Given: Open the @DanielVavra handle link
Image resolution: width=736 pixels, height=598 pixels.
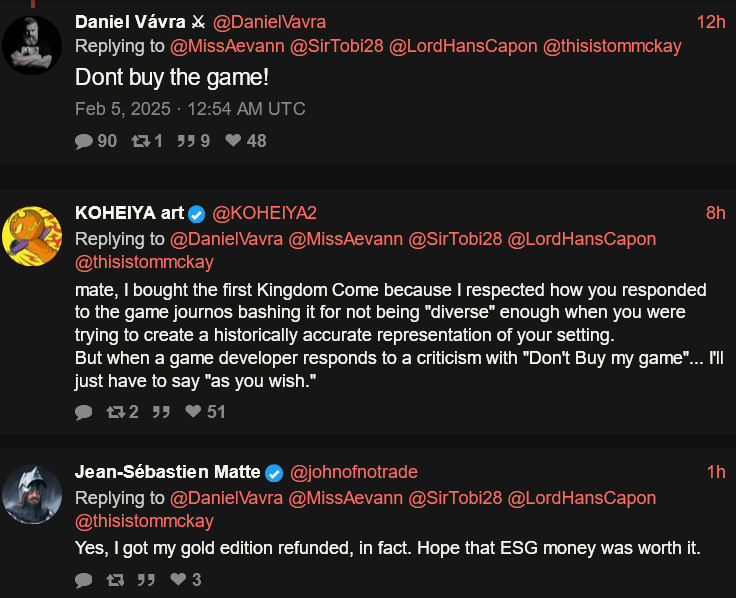Looking at the screenshot, I should click(x=269, y=22).
